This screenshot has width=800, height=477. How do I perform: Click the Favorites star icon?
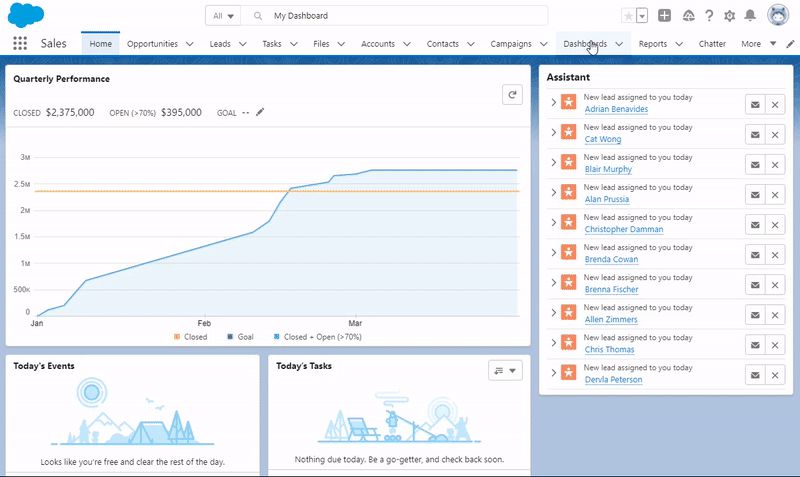(x=629, y=16)
